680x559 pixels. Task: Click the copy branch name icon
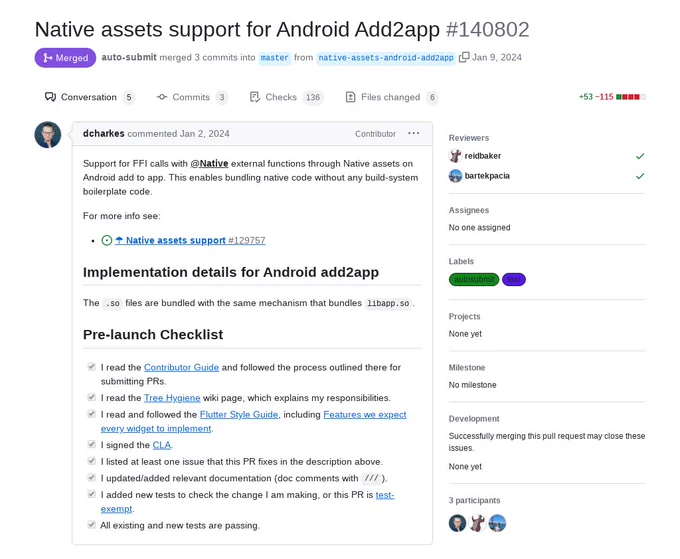pos(464,57)
